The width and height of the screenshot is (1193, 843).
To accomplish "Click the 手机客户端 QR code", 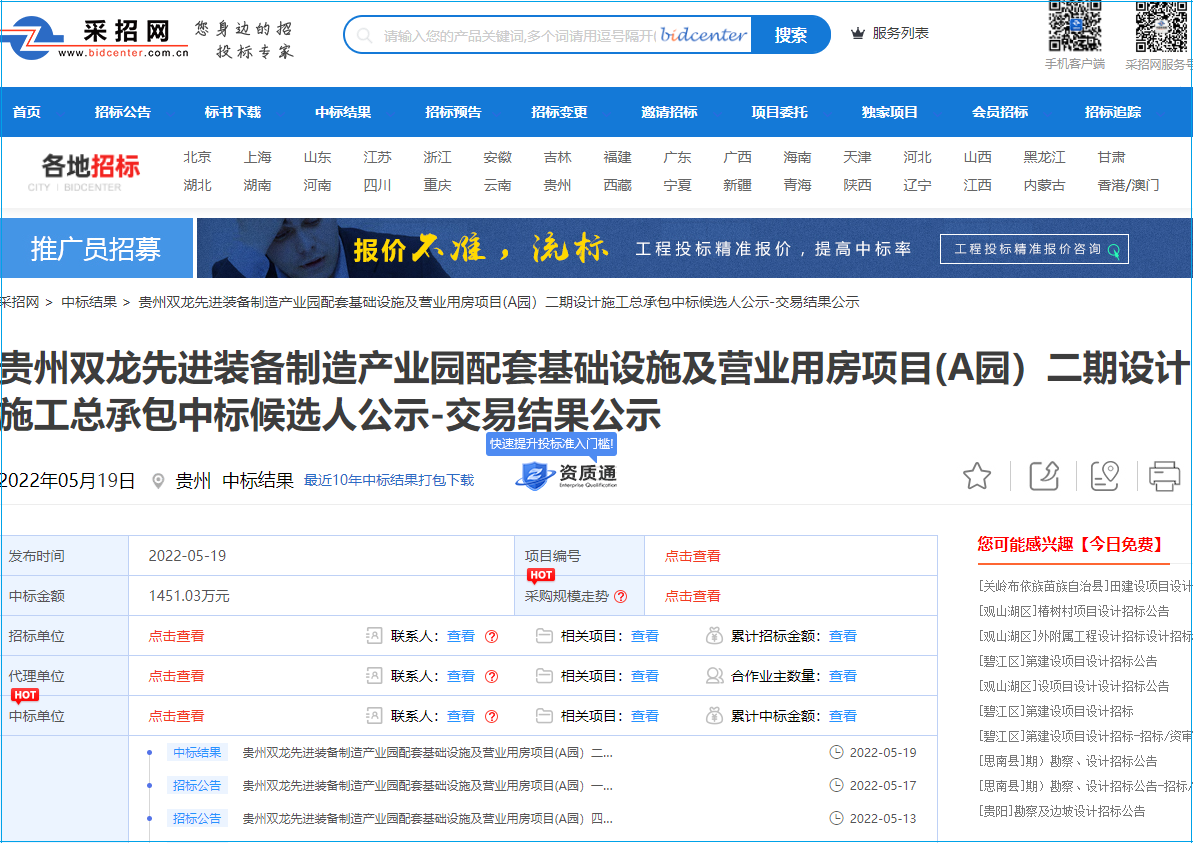I will [1075, 26].
